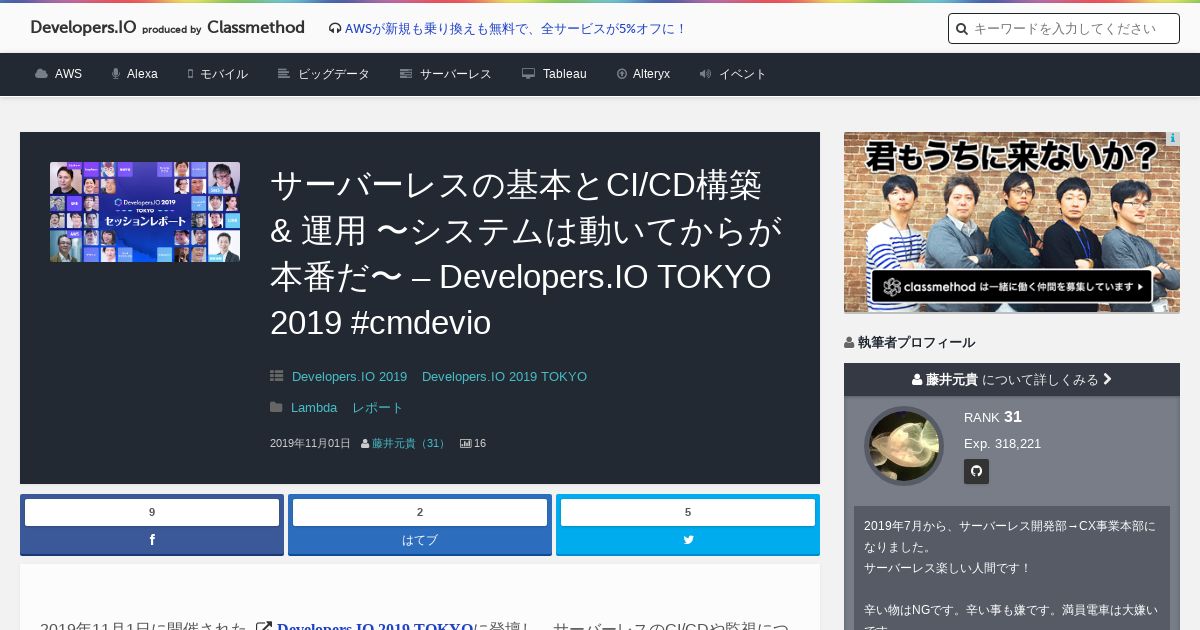Click the author's jellyfish avatar image
1200x630 pixels.
click(x=904, y=446)
